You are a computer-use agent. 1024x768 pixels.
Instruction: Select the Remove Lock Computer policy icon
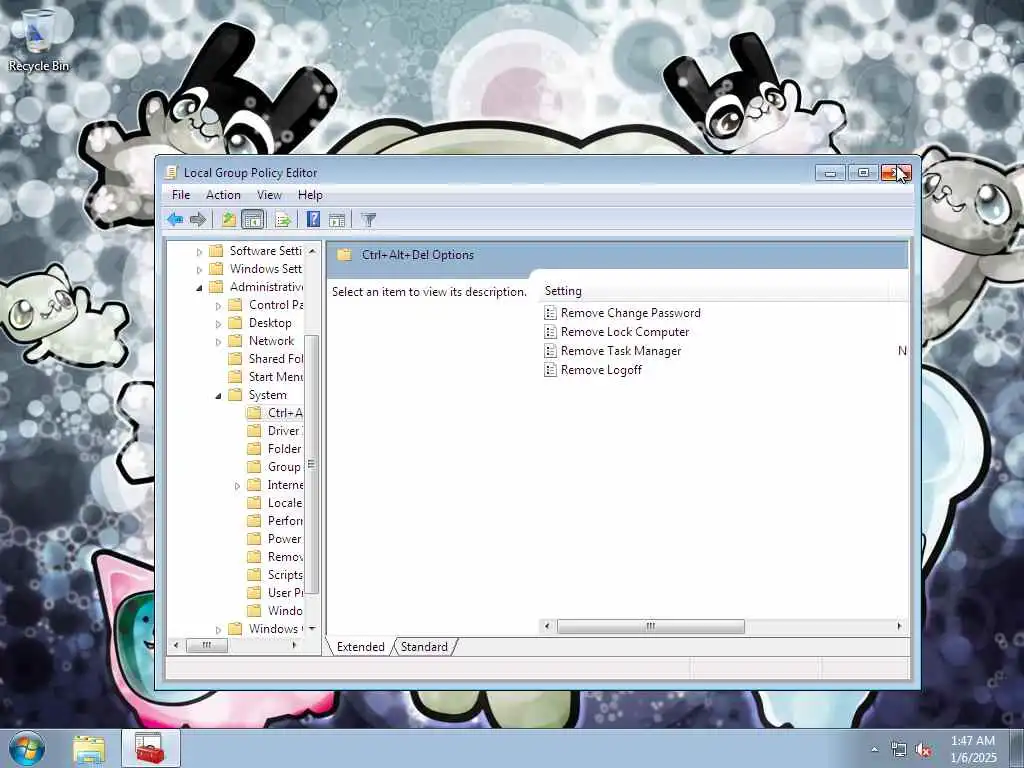click(551, 332)
